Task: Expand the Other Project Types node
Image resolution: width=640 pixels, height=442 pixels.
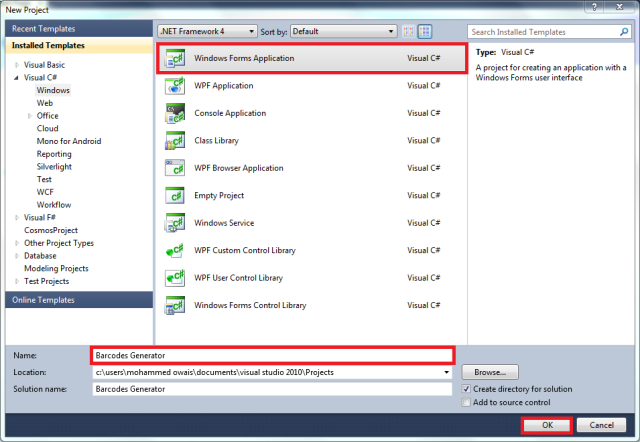Action: point(17,243)
